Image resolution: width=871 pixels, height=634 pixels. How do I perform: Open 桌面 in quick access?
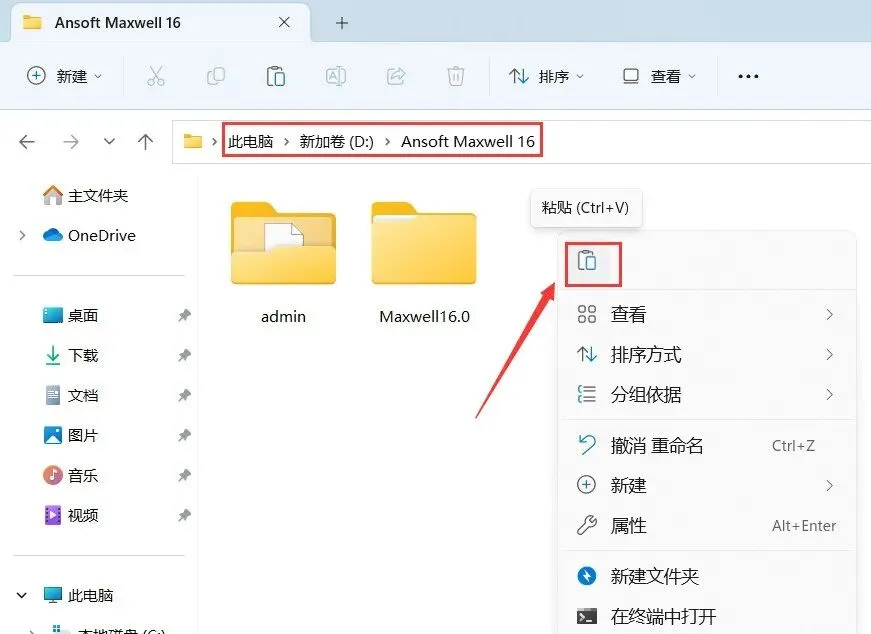71,316
